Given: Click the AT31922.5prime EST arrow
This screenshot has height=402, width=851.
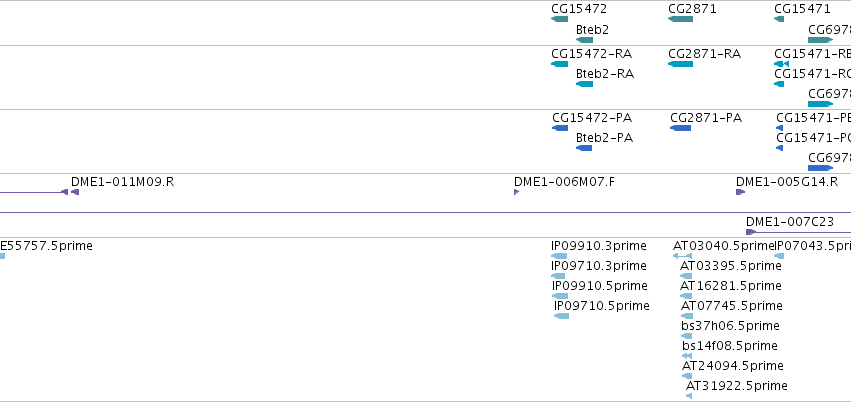Looking at the screenshot, I should pos(689,396).
